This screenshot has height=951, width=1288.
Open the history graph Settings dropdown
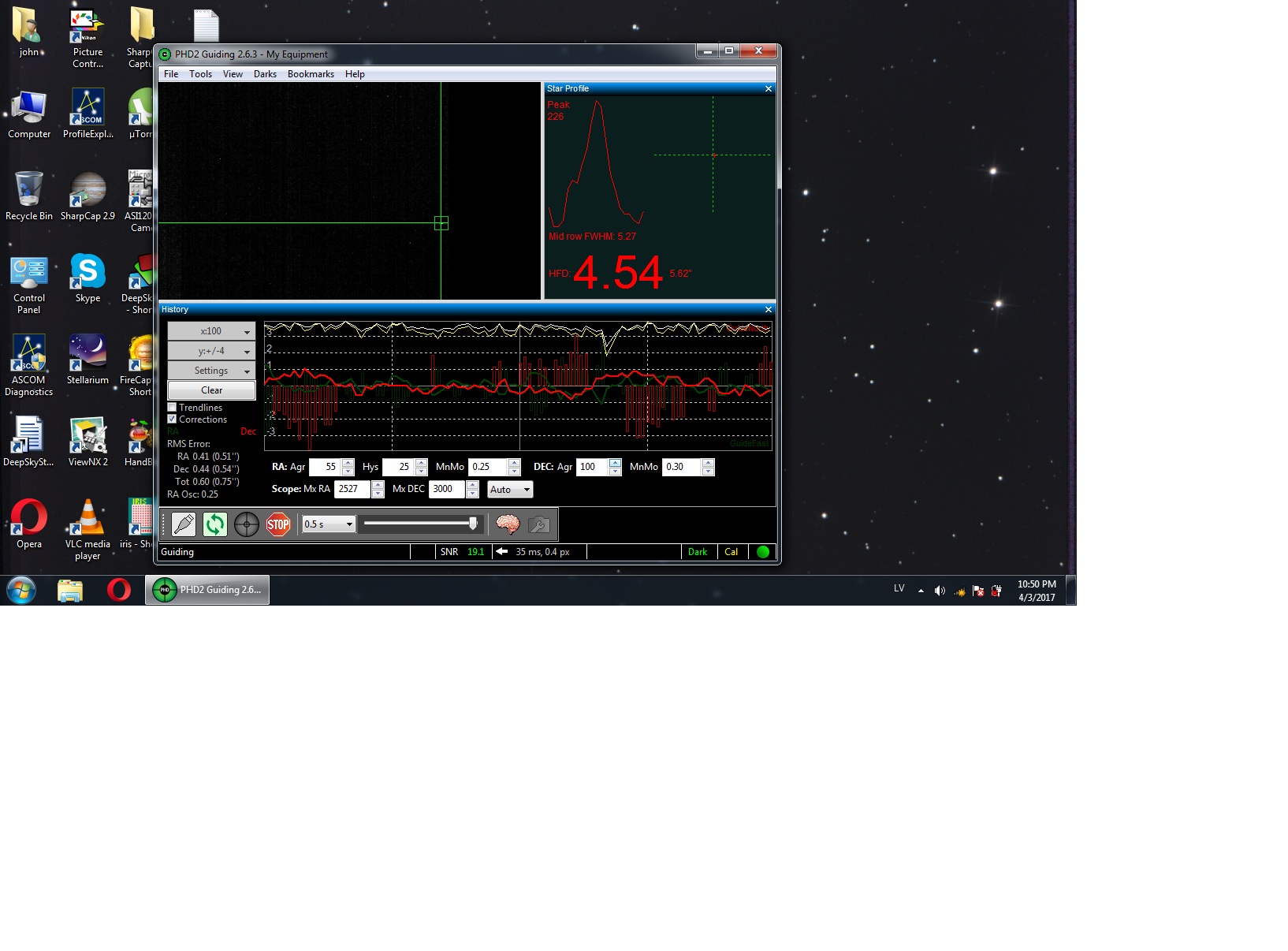pos(211,371)
